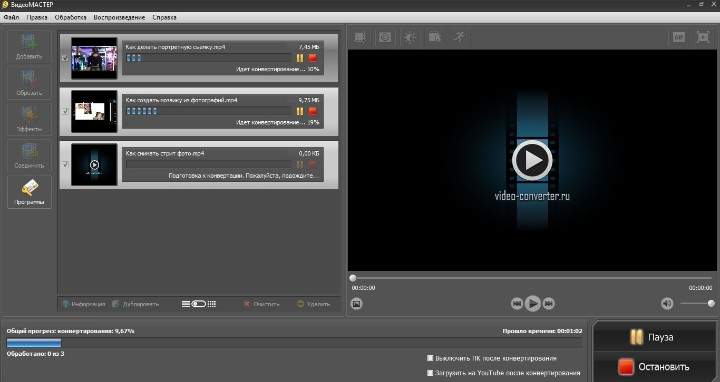Click the Пауза button
Screen dimensions: 720x382
click(x=654, y=337)
